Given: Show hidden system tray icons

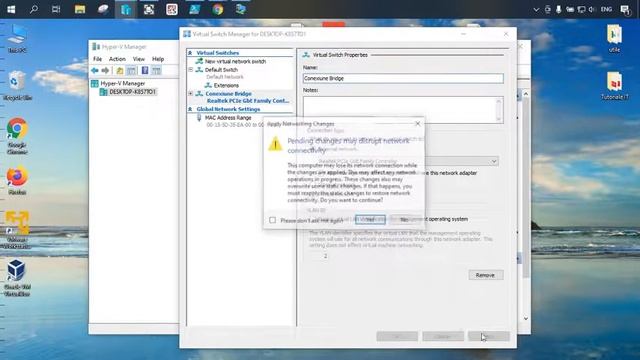Looking at the screenshot, I should pyautogui.click(x=536, y=9).
